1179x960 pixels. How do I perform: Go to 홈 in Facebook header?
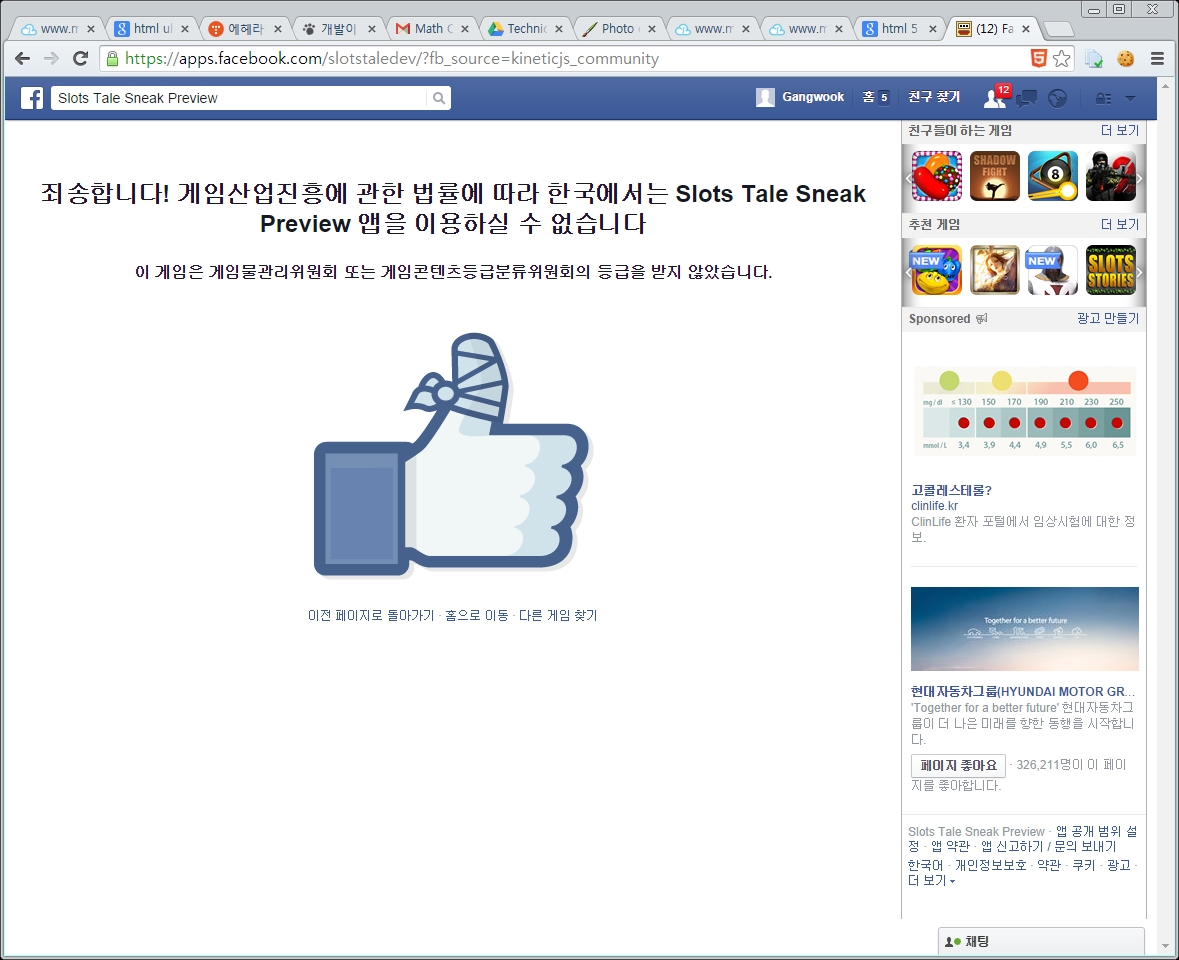click(868, 97)
